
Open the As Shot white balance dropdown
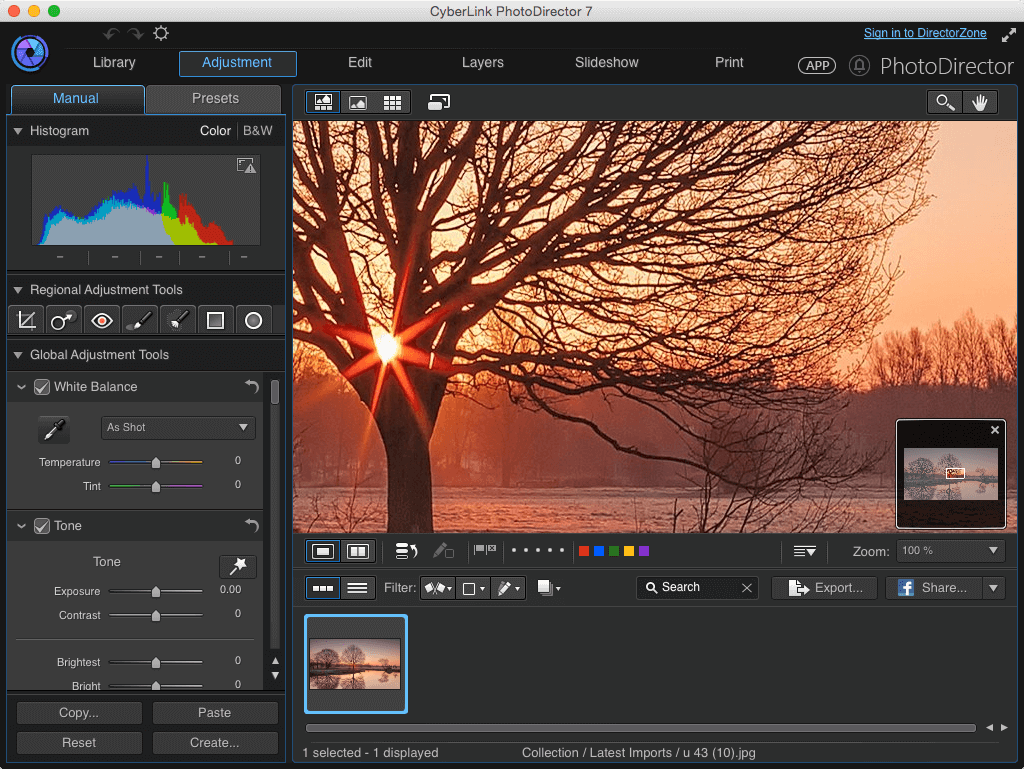click(x=178, y=428)
